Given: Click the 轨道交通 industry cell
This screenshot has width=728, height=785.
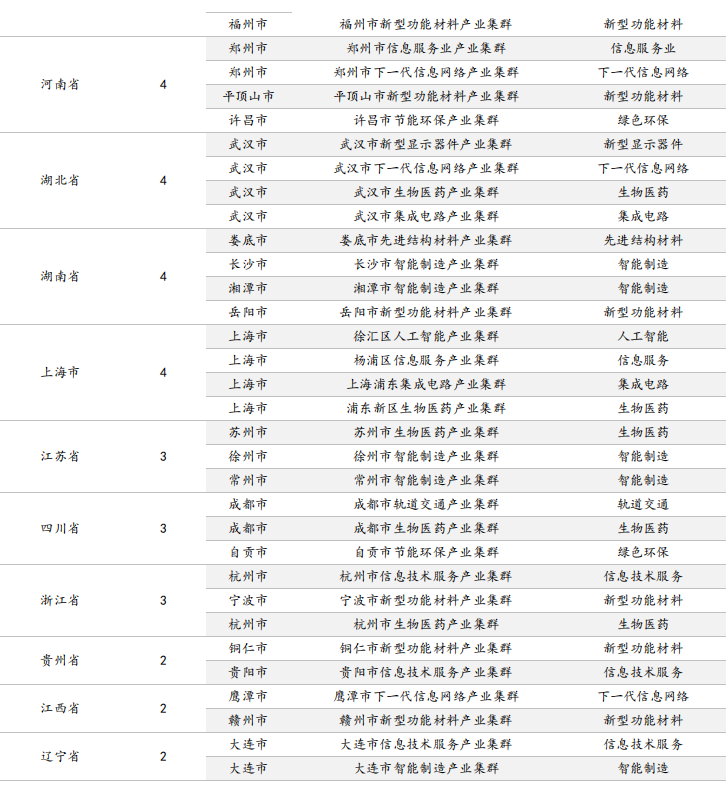Looking at the screenshot, I should coord(643,505).
